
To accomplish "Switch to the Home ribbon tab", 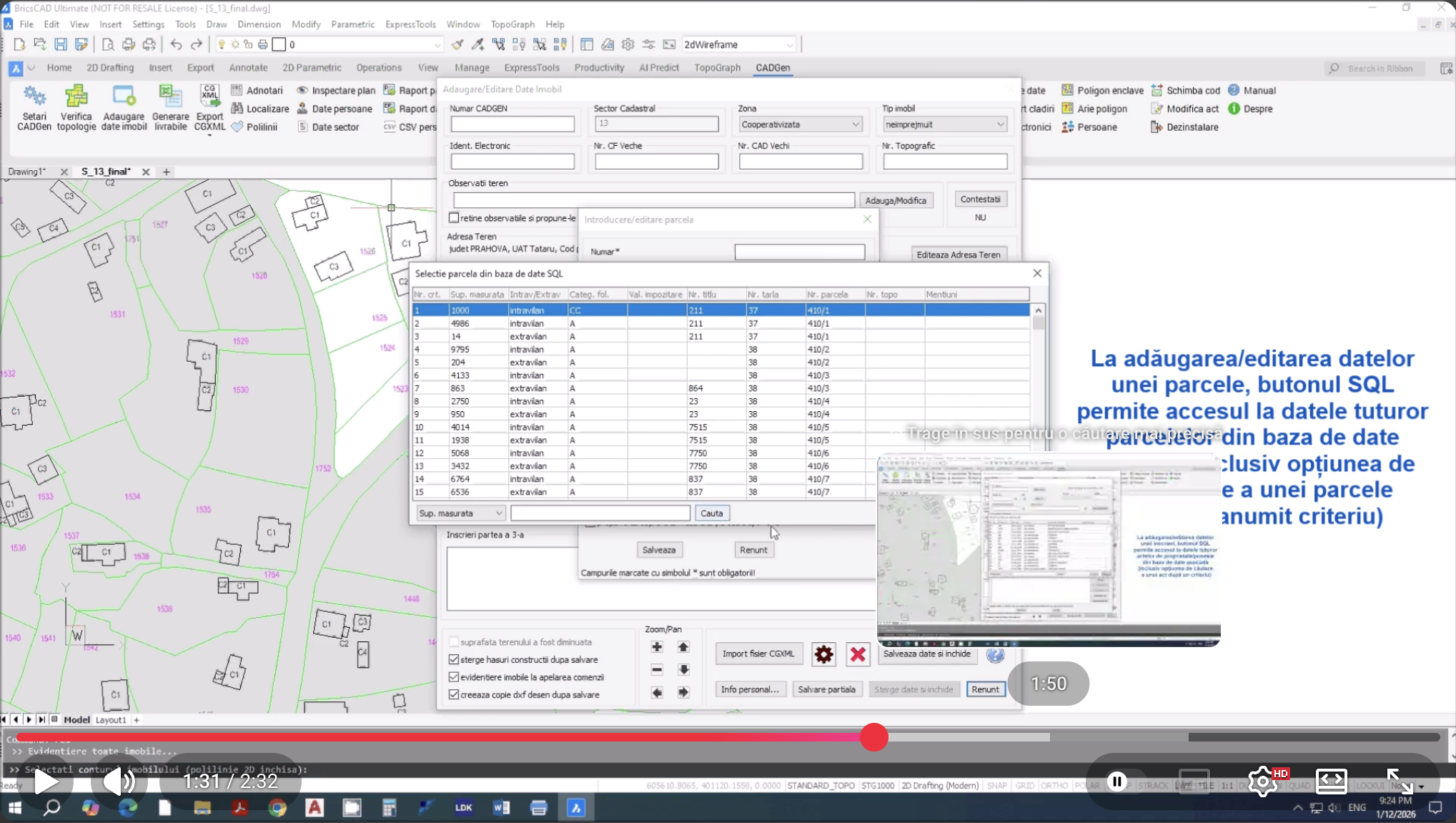I will tap(59, 68).
